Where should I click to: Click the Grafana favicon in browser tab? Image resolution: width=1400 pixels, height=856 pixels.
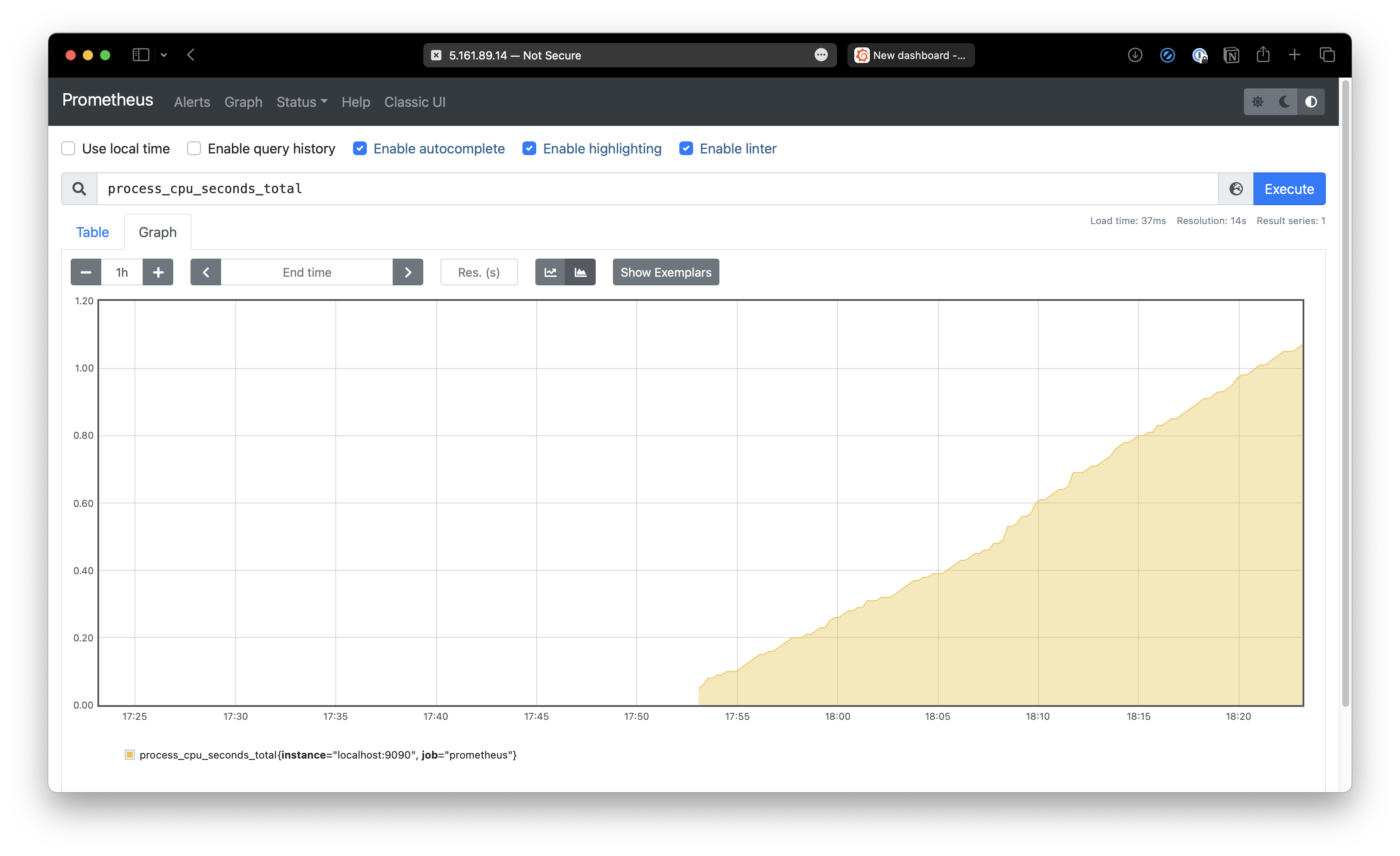click(862, 55)
